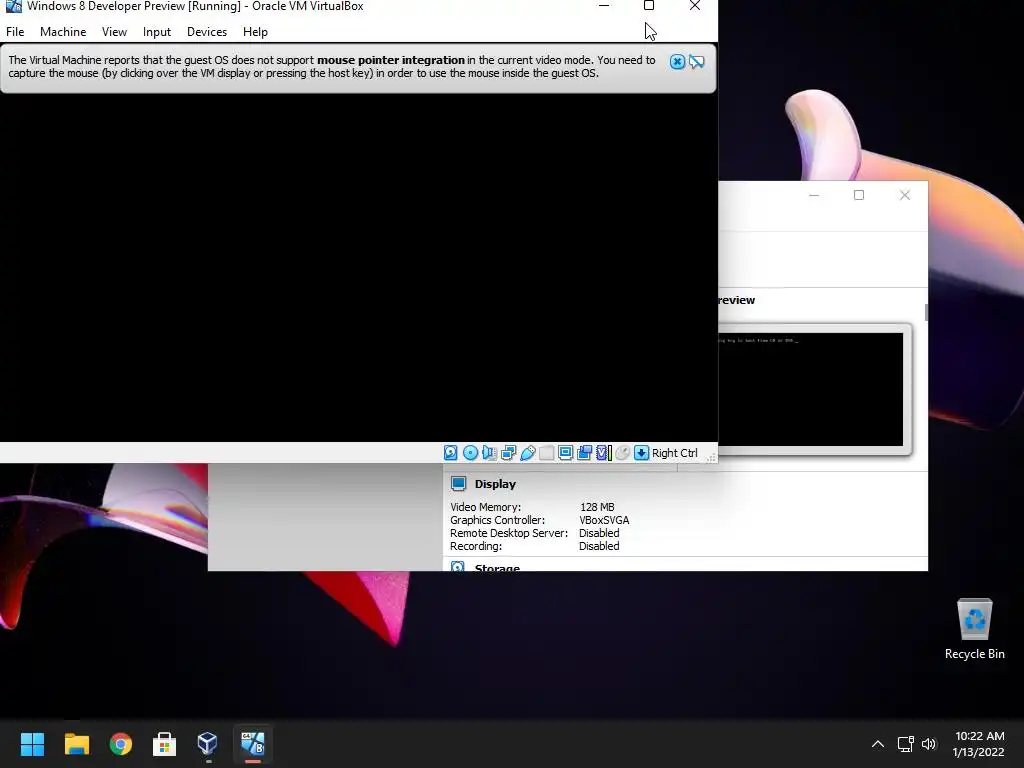This screenshot has height=768, width=1024.
Task: Click the Remote Desktop Server Disabled value
Action: [599, 533]
